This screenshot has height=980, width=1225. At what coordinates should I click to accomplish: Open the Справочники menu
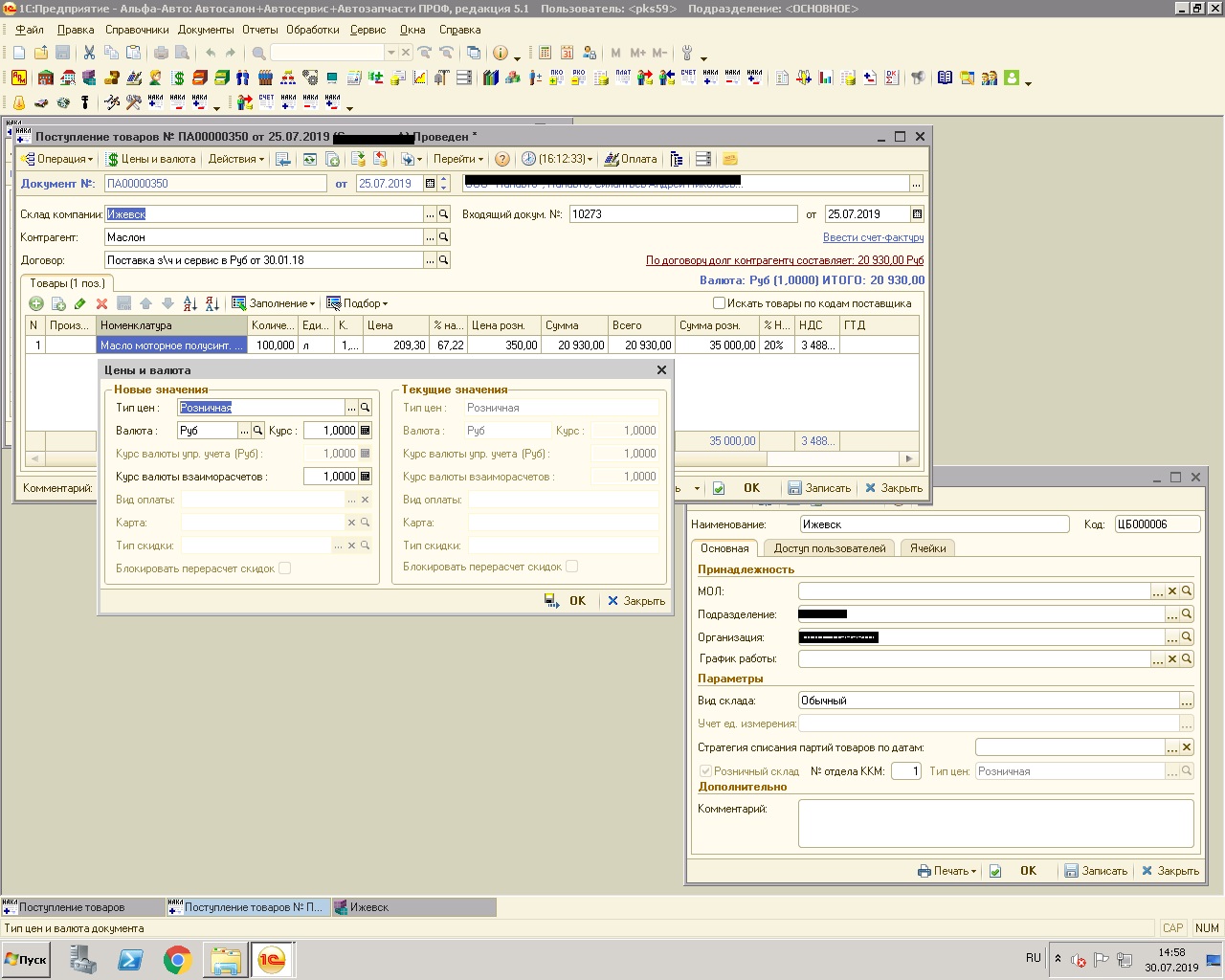pos(137,30)
